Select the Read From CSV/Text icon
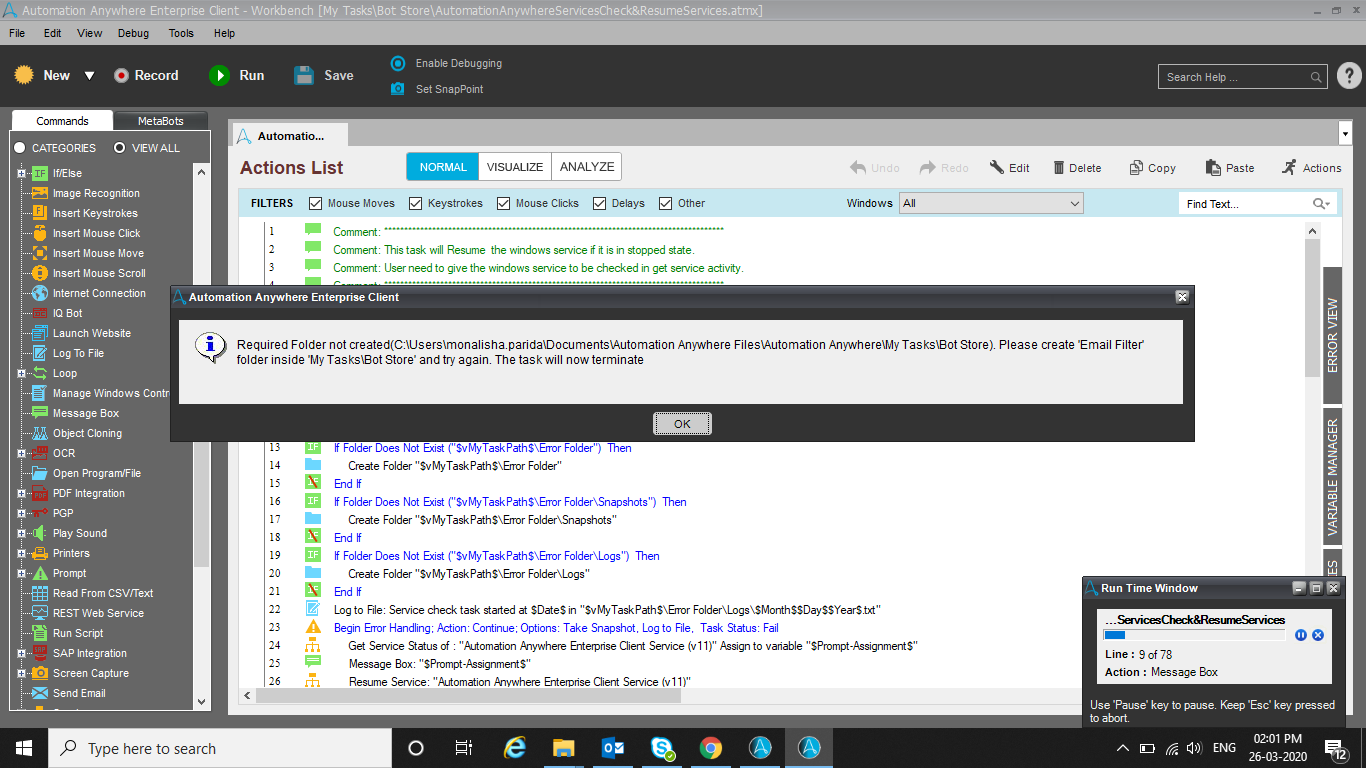 point(40,593)
